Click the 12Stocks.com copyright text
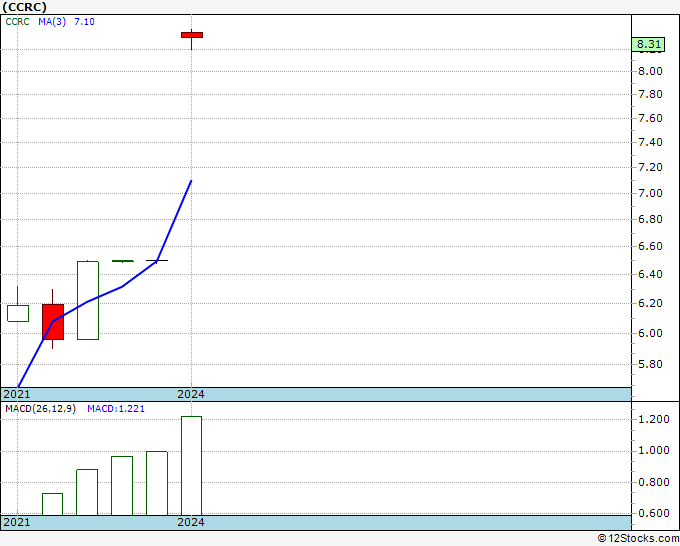This screenshot has height=546, width=680. click(x=638, y=538)
